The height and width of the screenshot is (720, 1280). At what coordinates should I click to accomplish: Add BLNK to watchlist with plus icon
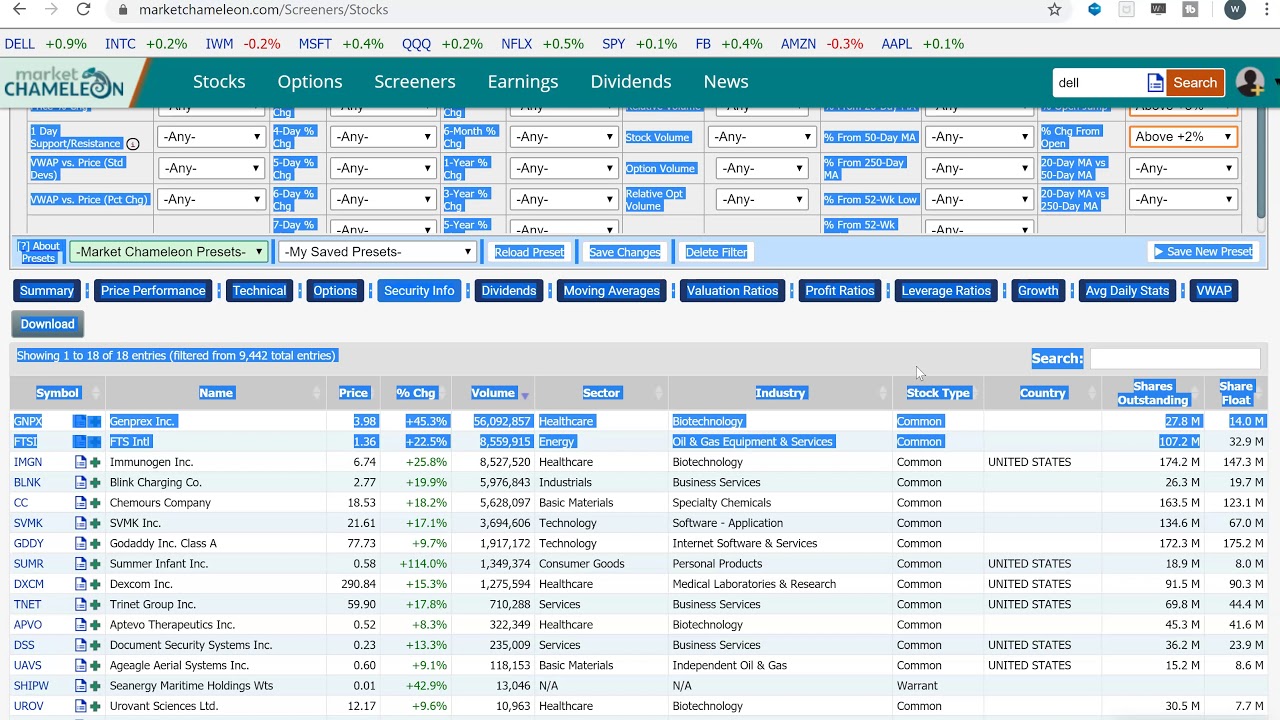coord(95,482)
